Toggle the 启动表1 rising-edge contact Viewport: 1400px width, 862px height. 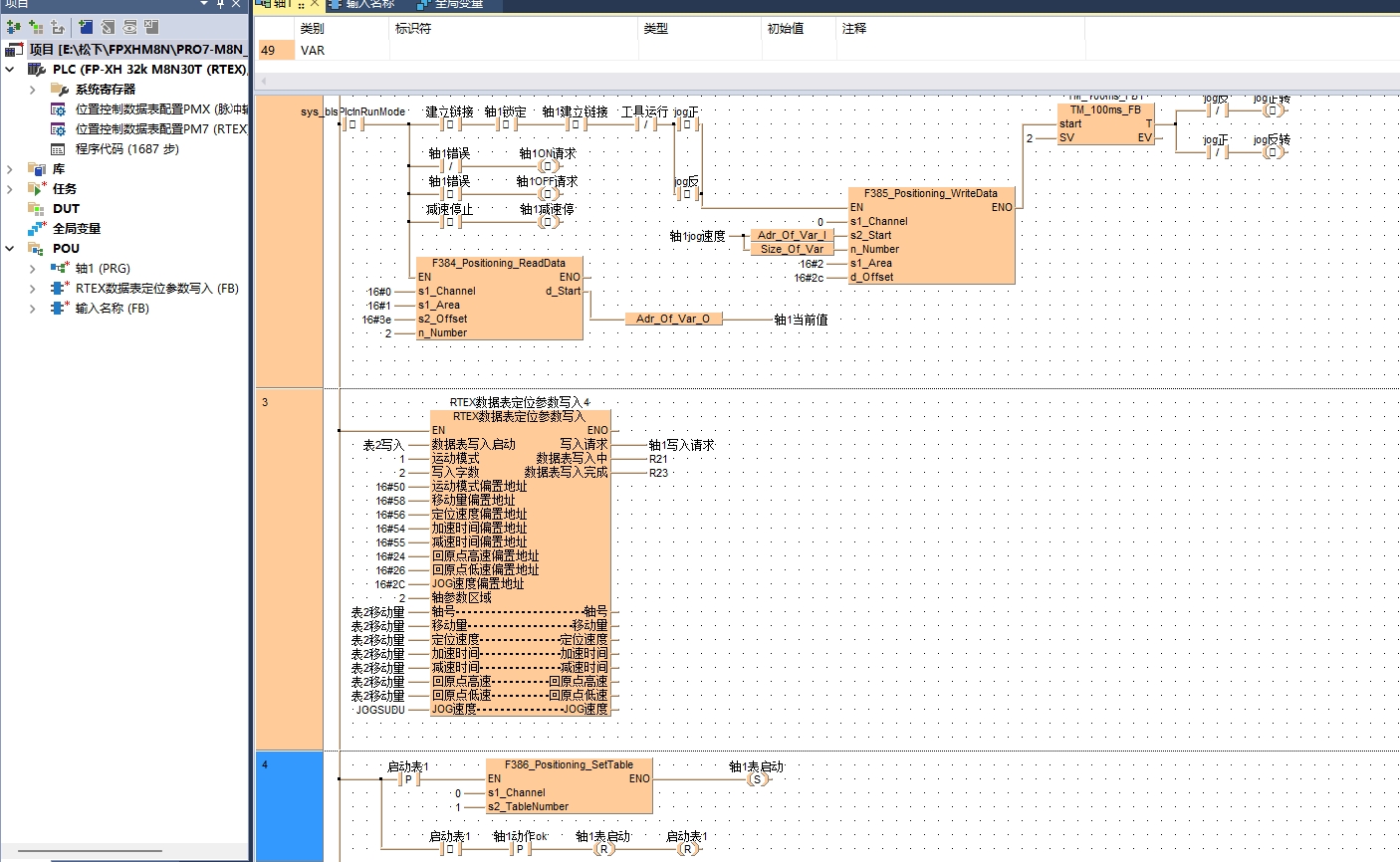pos(407,779)
